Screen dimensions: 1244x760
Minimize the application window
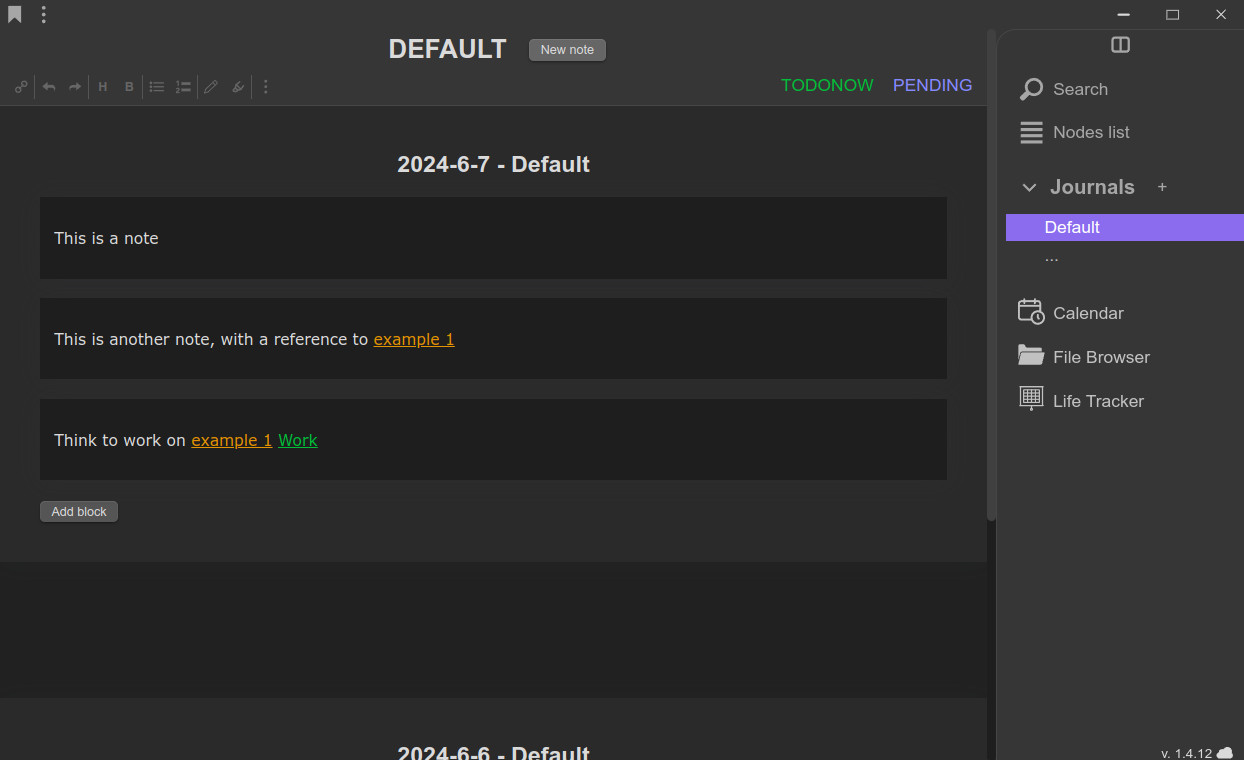(x=1124, y=15)
